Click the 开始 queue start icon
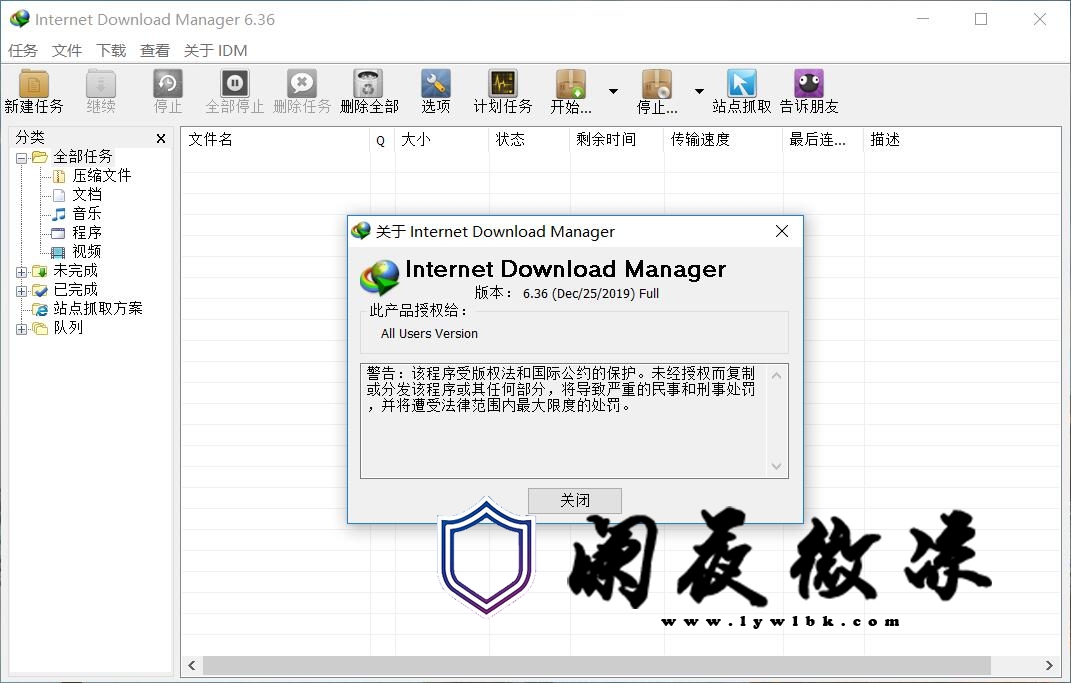Viewport: 1071px width, 683px height. coord(571,84)
